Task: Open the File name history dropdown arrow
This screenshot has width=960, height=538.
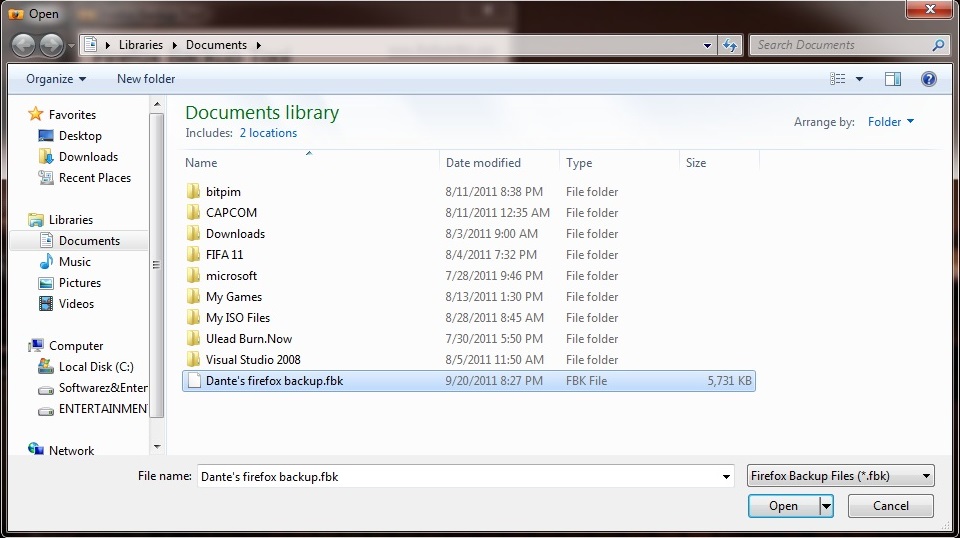Action: (x=726, y=477)
